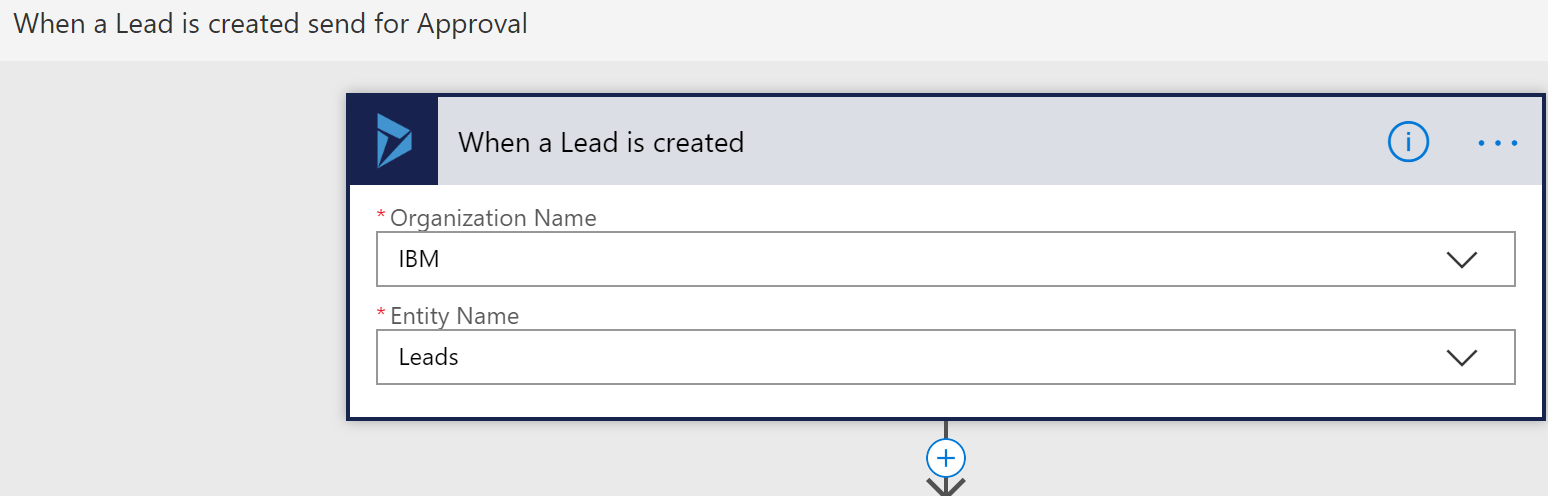Open the trigger info icon
The width and height of the screenshot is (1548, 496).
1408,143
